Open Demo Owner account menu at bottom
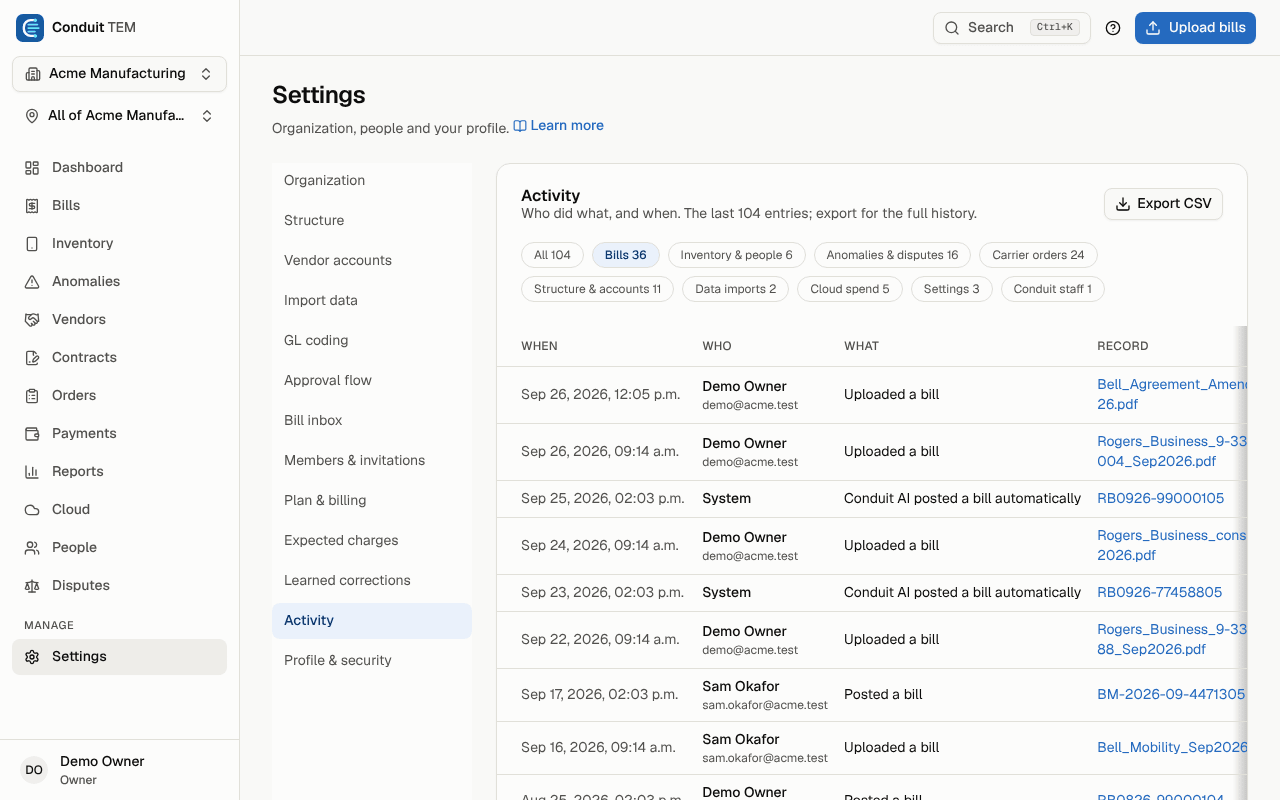This screenshot has width=1280, height=800. [119, 770]
